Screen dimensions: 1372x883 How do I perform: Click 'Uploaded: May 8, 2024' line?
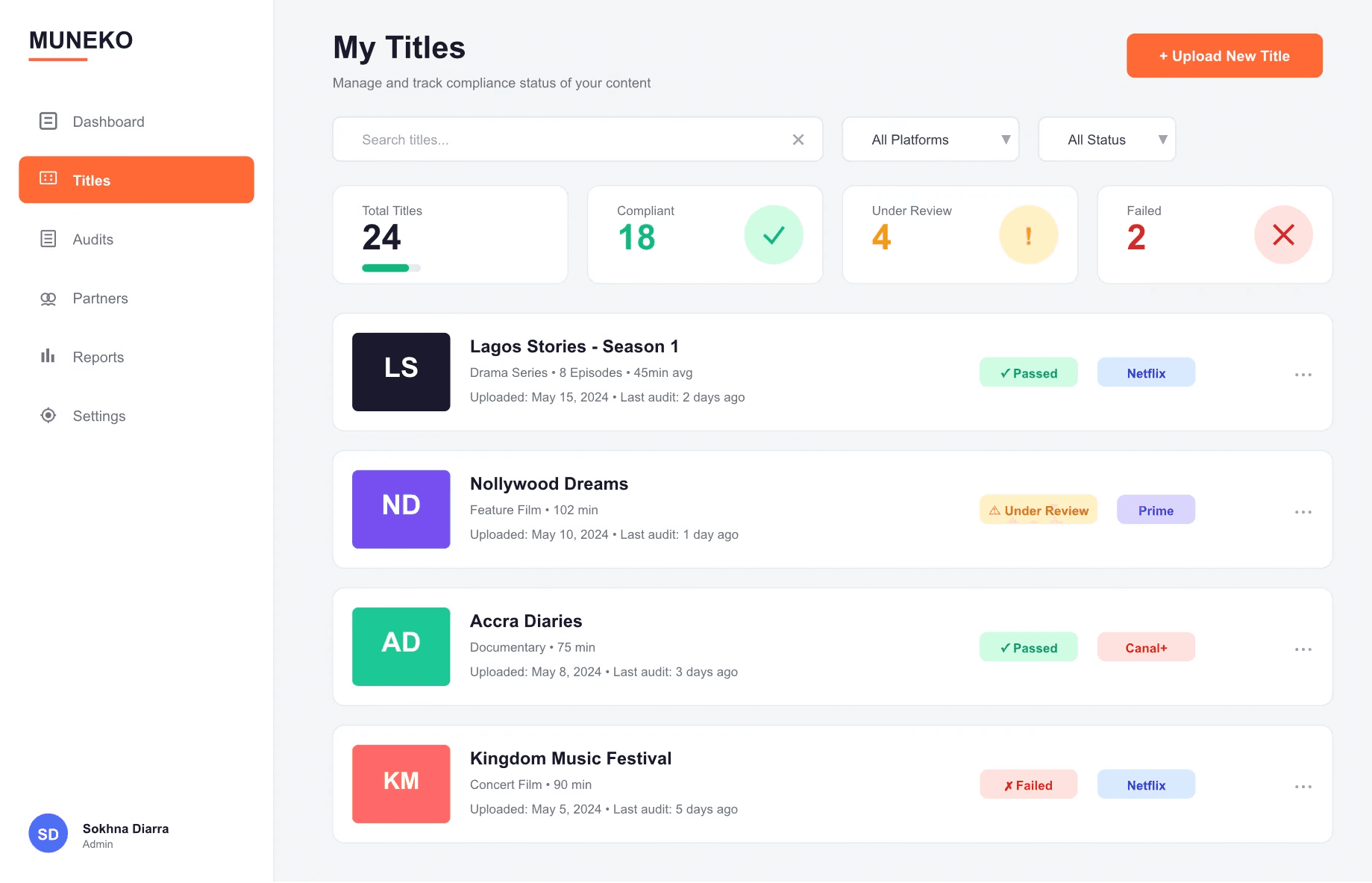604,672
